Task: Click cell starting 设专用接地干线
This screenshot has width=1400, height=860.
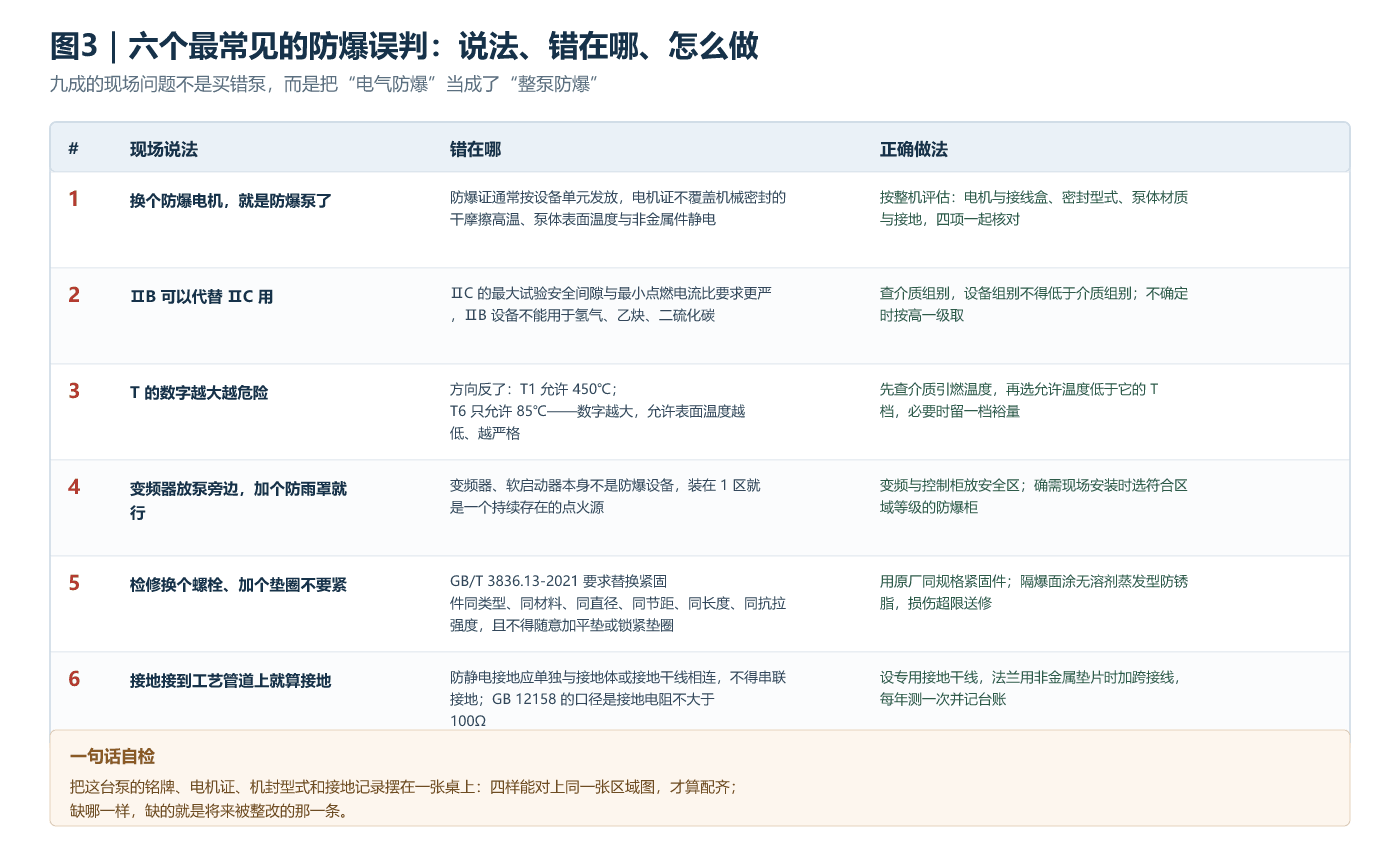Action: tap(1030, 688)
